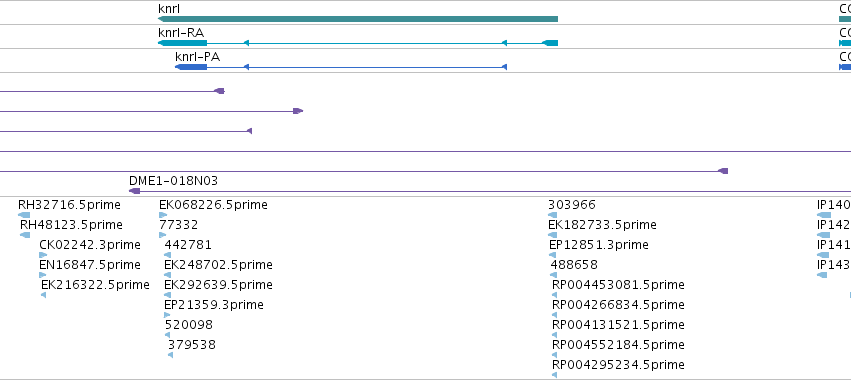Select the 379538 feature arrow

pyautogui.click(x=170, y=355)
